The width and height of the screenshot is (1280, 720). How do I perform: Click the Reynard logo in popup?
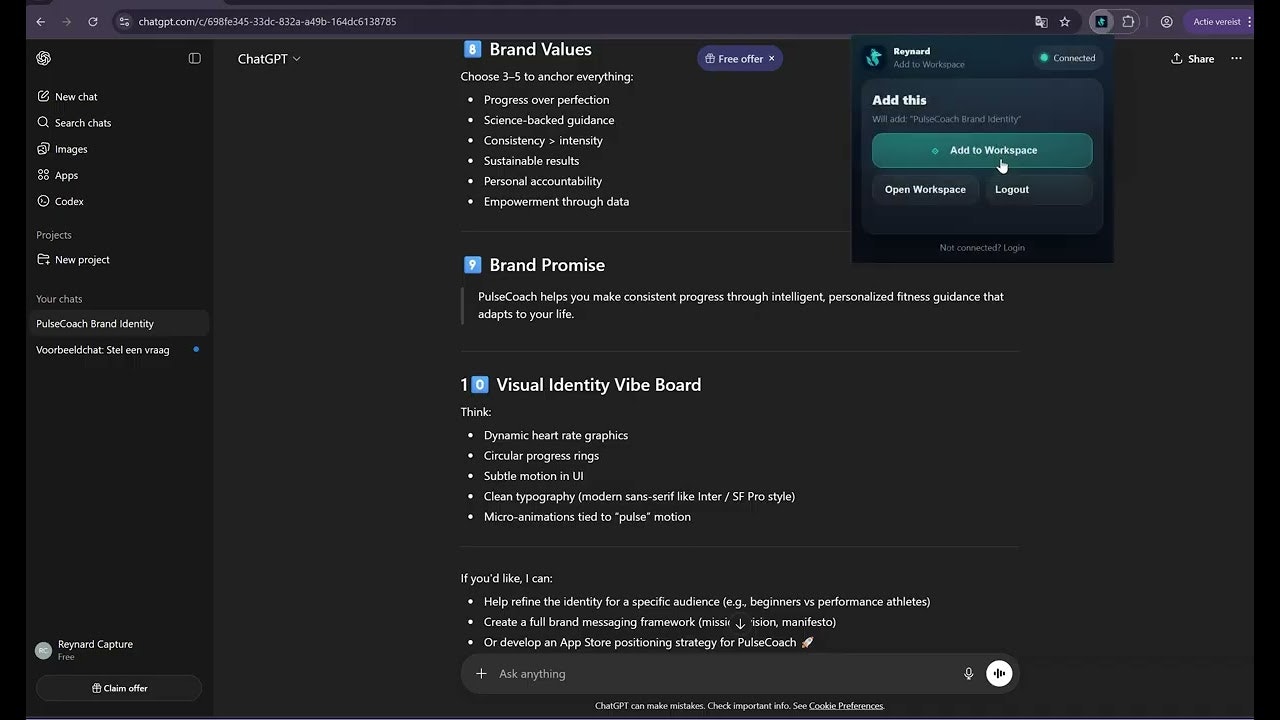tap(874, 58)
